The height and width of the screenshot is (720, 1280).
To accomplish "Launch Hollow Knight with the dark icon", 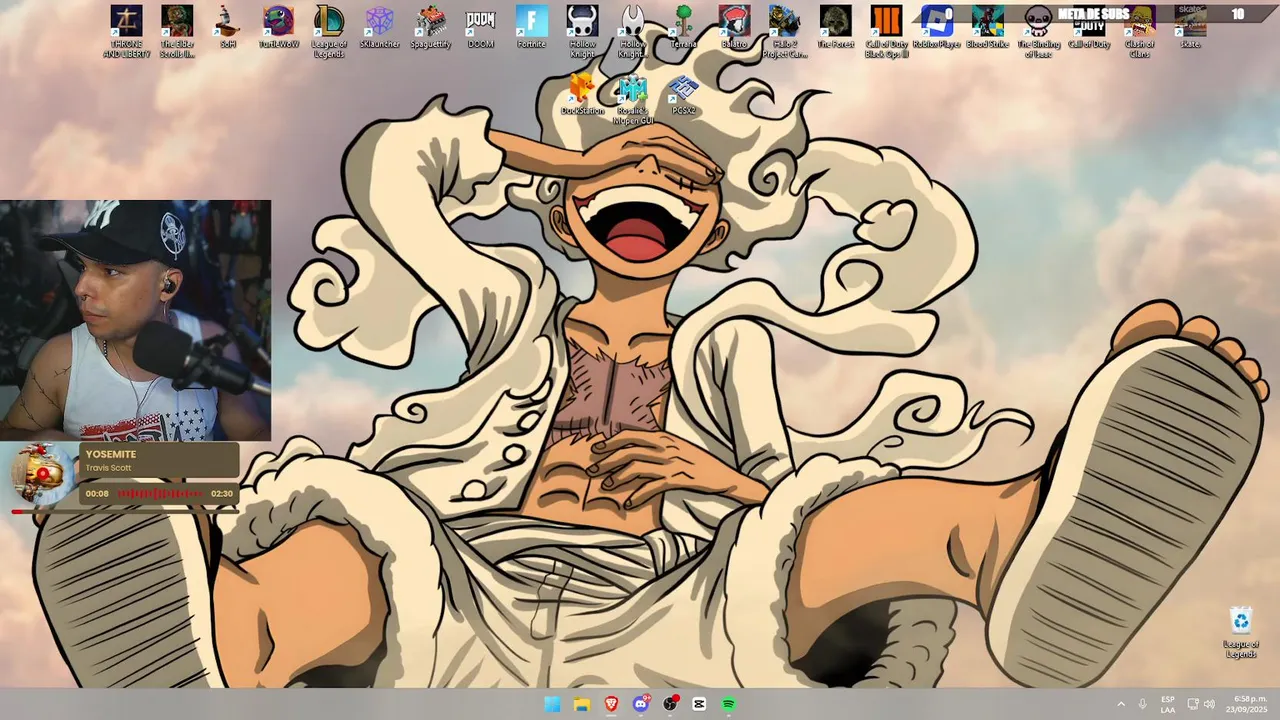I will pos(582,31).
